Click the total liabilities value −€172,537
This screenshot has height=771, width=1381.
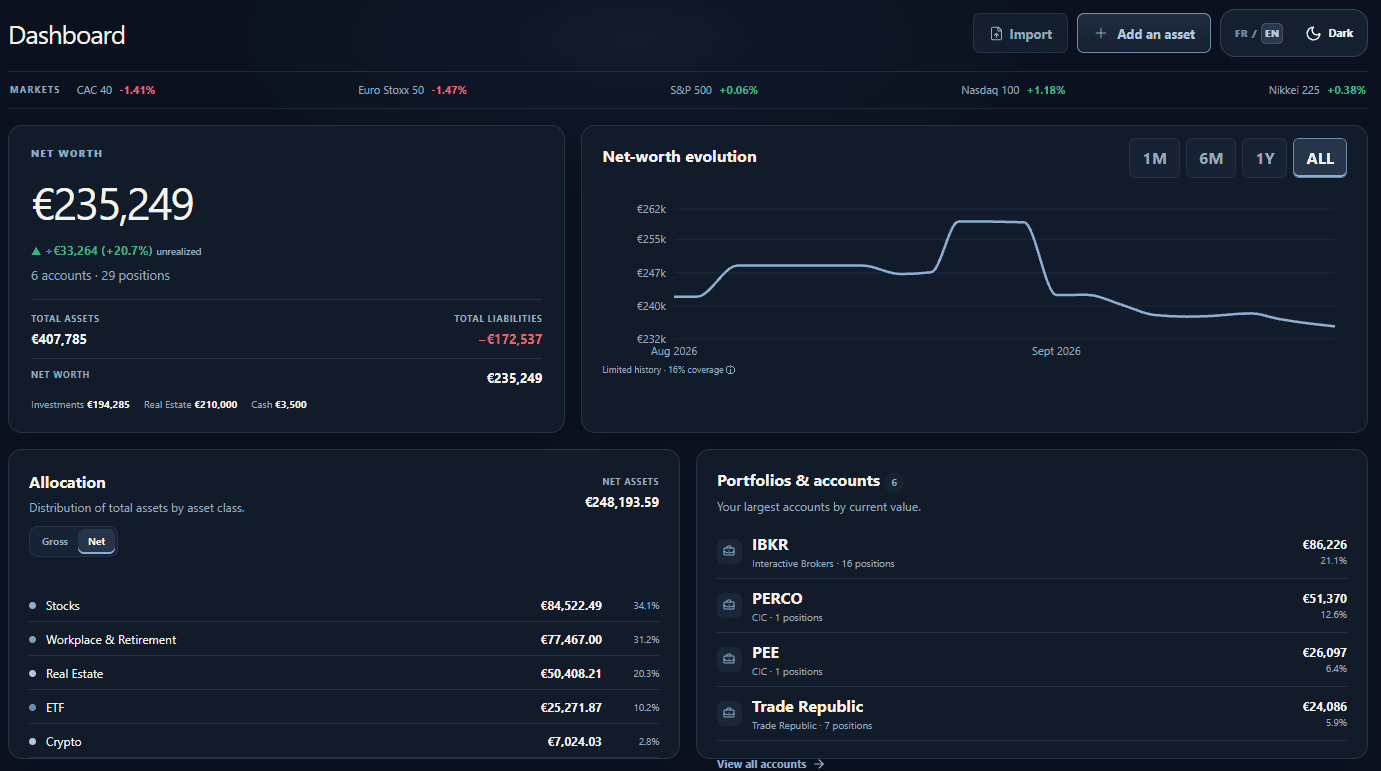[510, 339]
